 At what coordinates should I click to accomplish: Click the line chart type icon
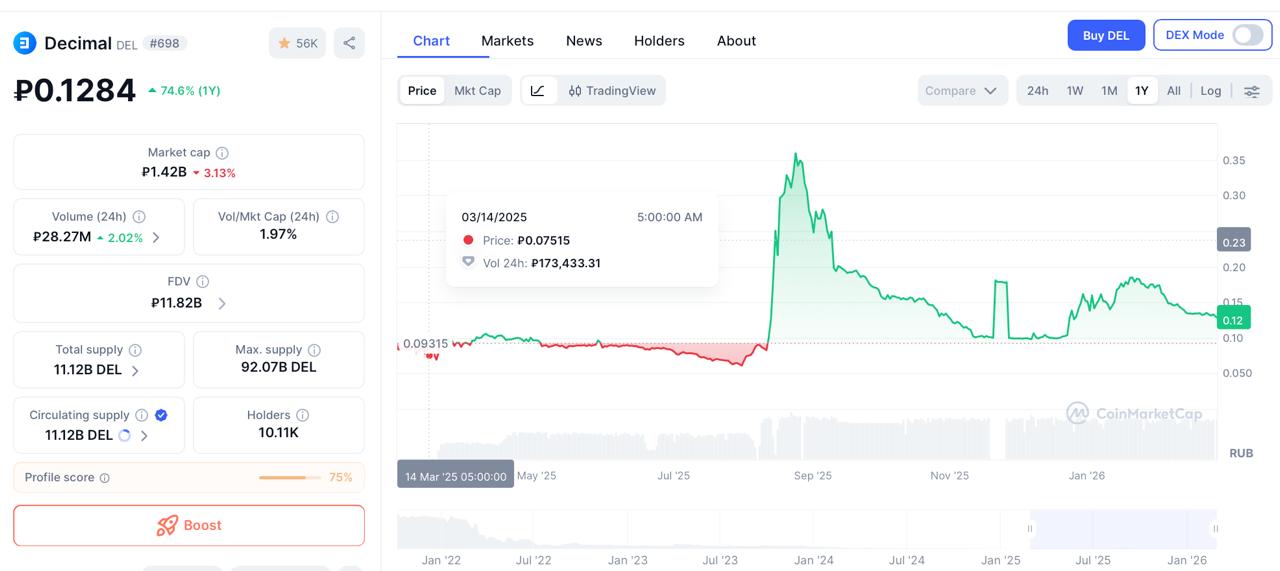coord(538,91)
